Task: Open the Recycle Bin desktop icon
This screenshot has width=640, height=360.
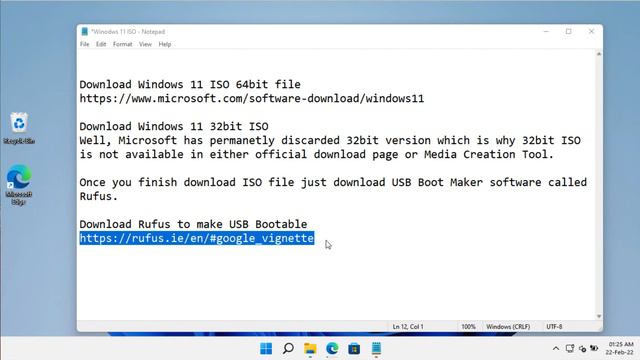Action: 19,128
